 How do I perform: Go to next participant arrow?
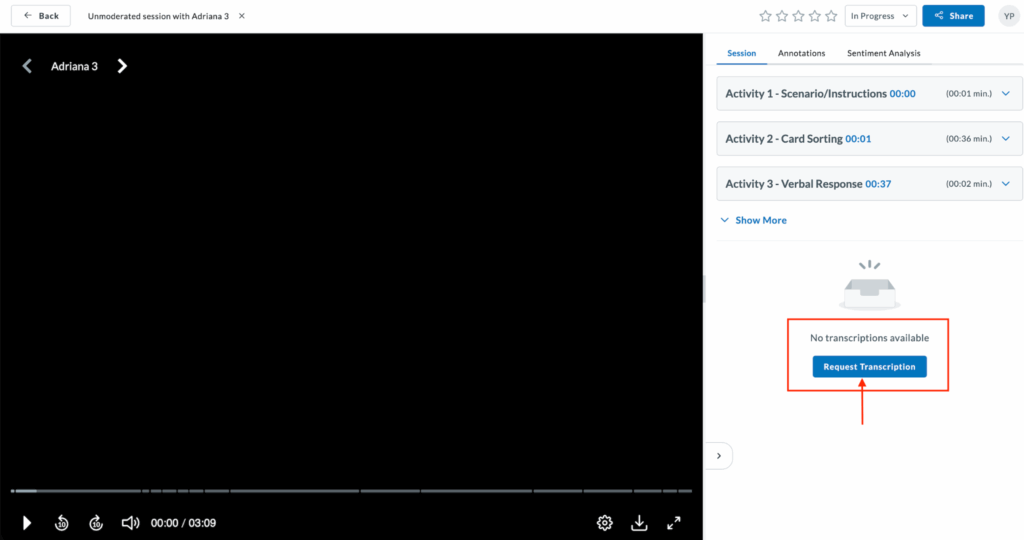coord(122,66)
